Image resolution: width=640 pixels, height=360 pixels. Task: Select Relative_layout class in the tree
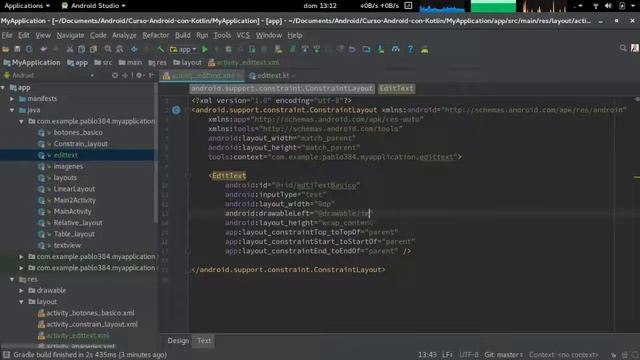point(78,223)
